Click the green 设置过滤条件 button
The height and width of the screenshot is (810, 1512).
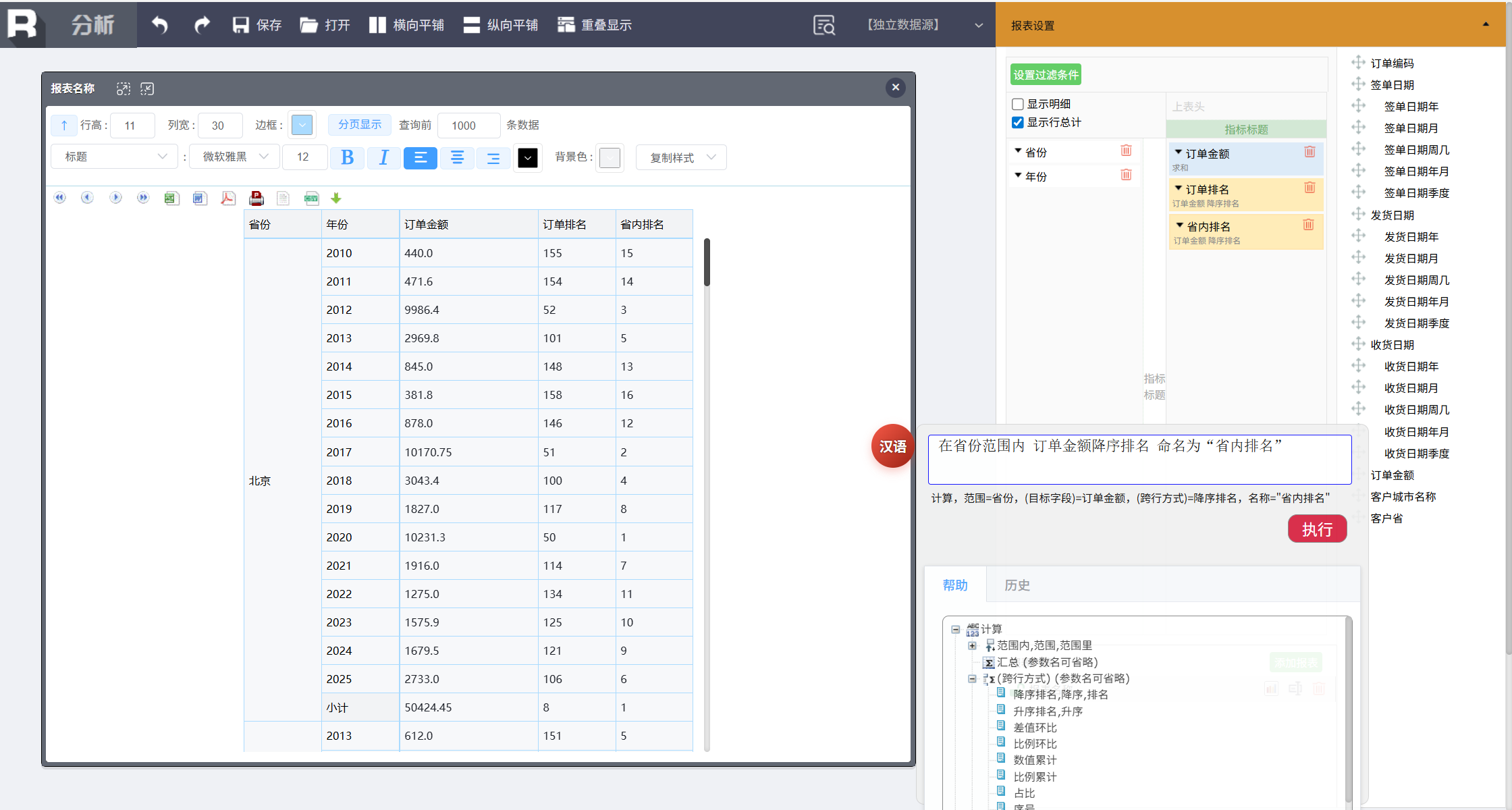coord(1046,74)
